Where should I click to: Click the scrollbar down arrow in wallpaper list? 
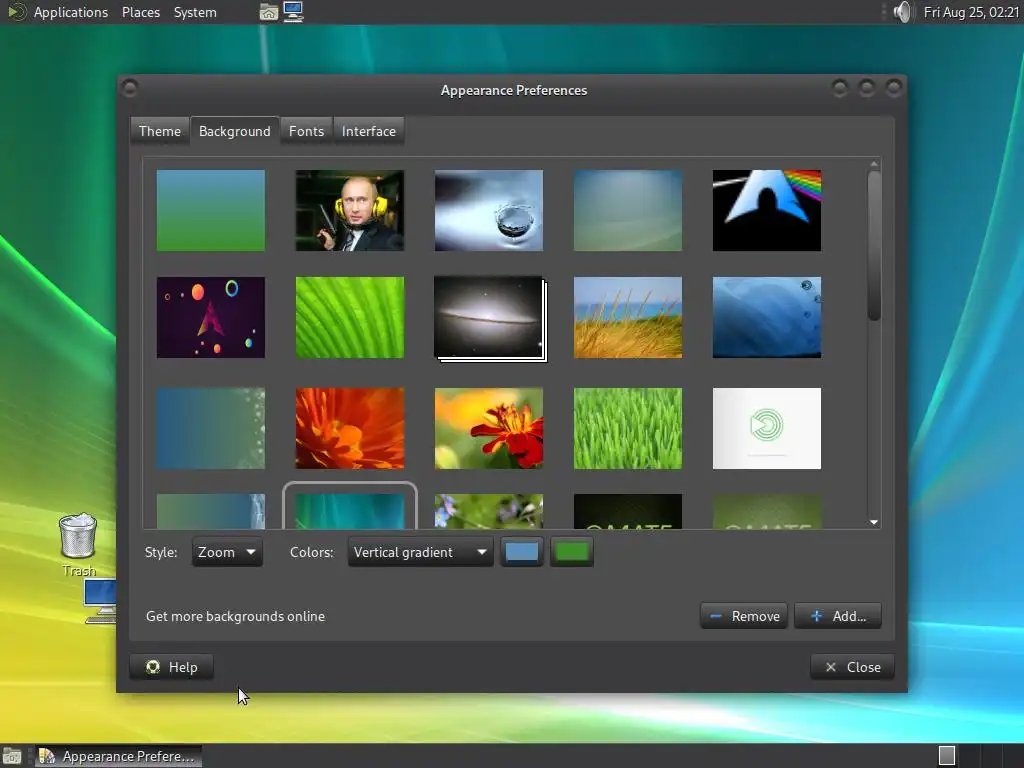point(874,522)
